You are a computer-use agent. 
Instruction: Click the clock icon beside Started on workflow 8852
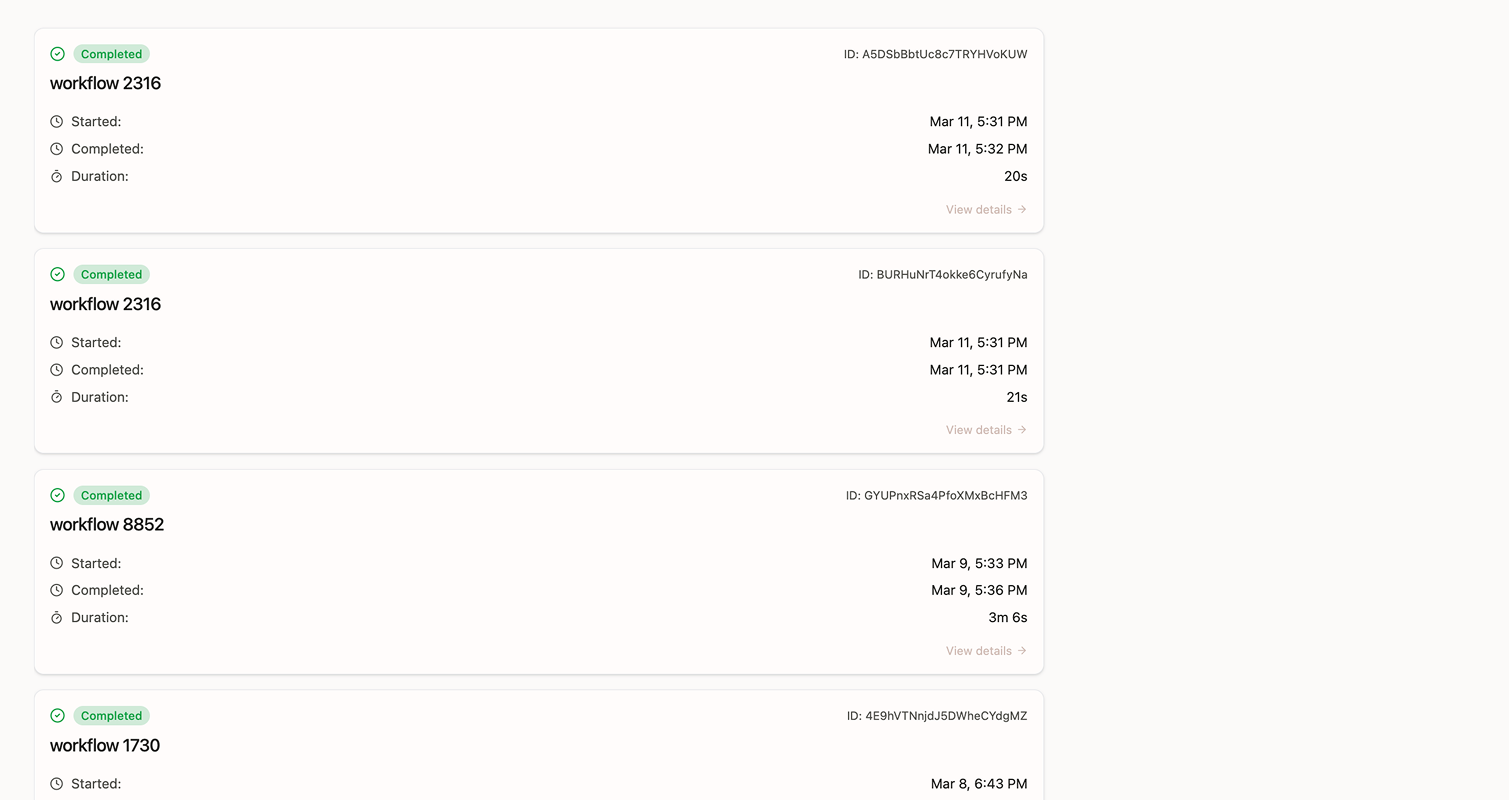coord(57,563)
